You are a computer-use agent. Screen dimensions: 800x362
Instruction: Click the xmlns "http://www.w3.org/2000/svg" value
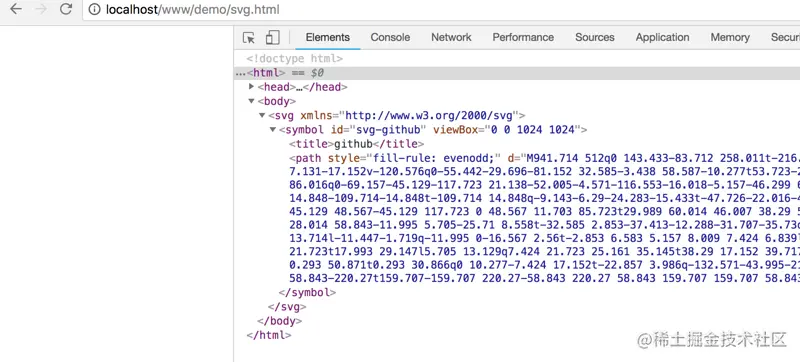pos(430,115)
